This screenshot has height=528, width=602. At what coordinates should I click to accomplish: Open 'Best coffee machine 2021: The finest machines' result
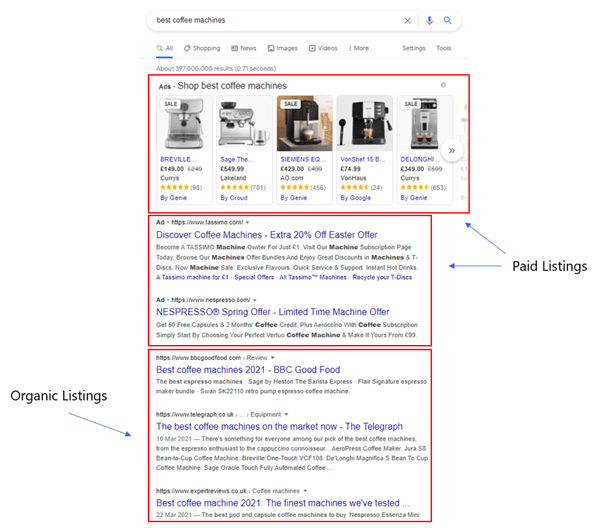click(x=283, y=503)
